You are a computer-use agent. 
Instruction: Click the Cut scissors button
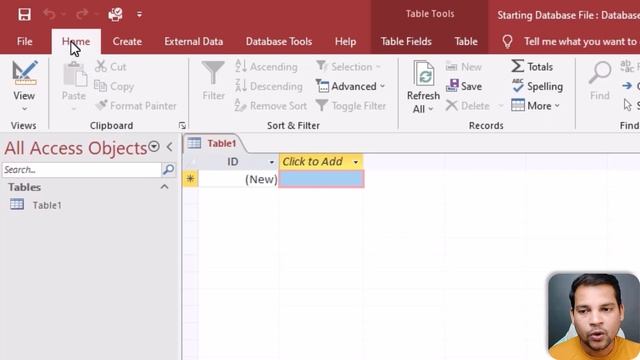(x=111, y=67)
